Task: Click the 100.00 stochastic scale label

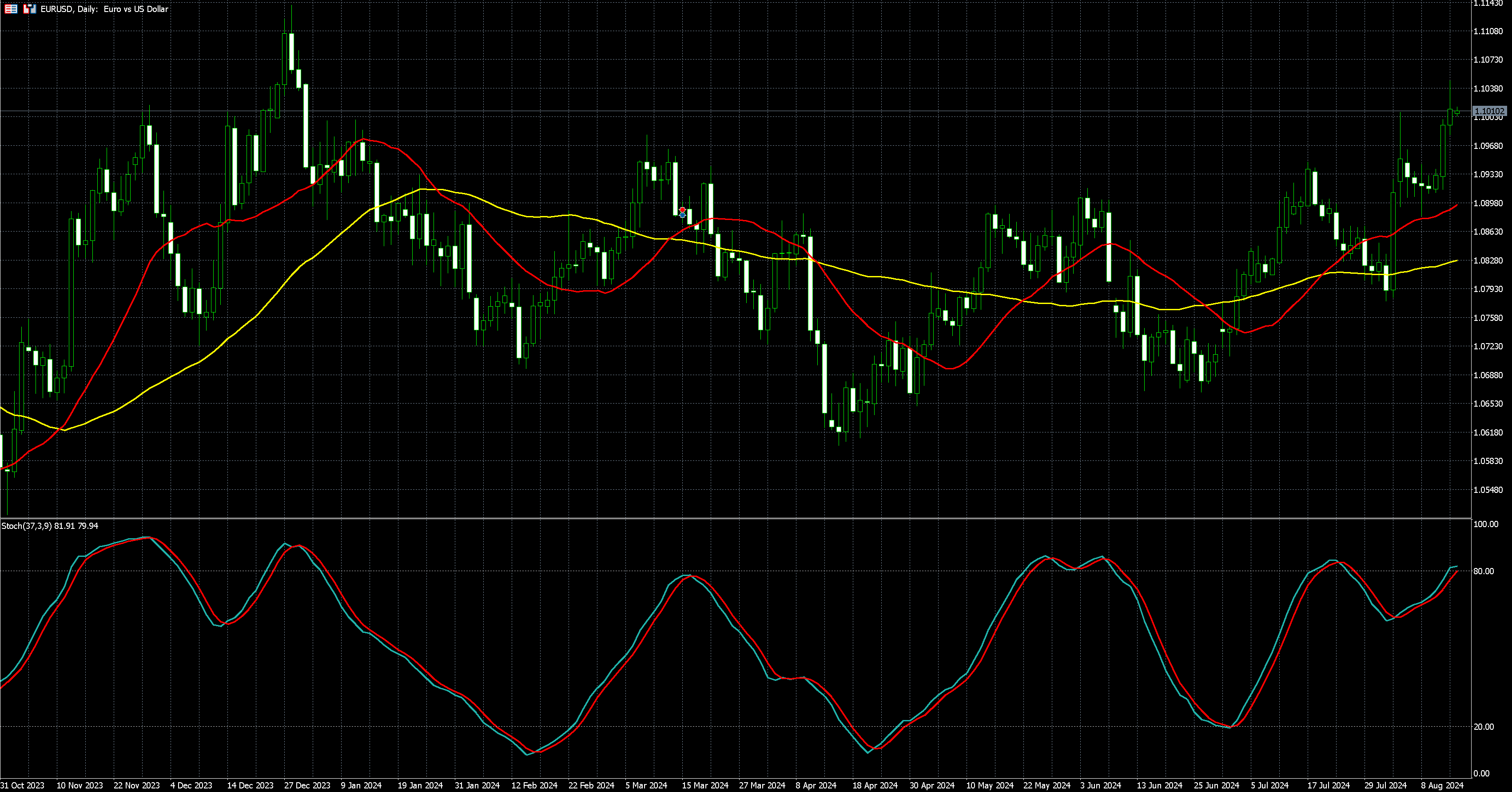Action: tap(1486, 524)
